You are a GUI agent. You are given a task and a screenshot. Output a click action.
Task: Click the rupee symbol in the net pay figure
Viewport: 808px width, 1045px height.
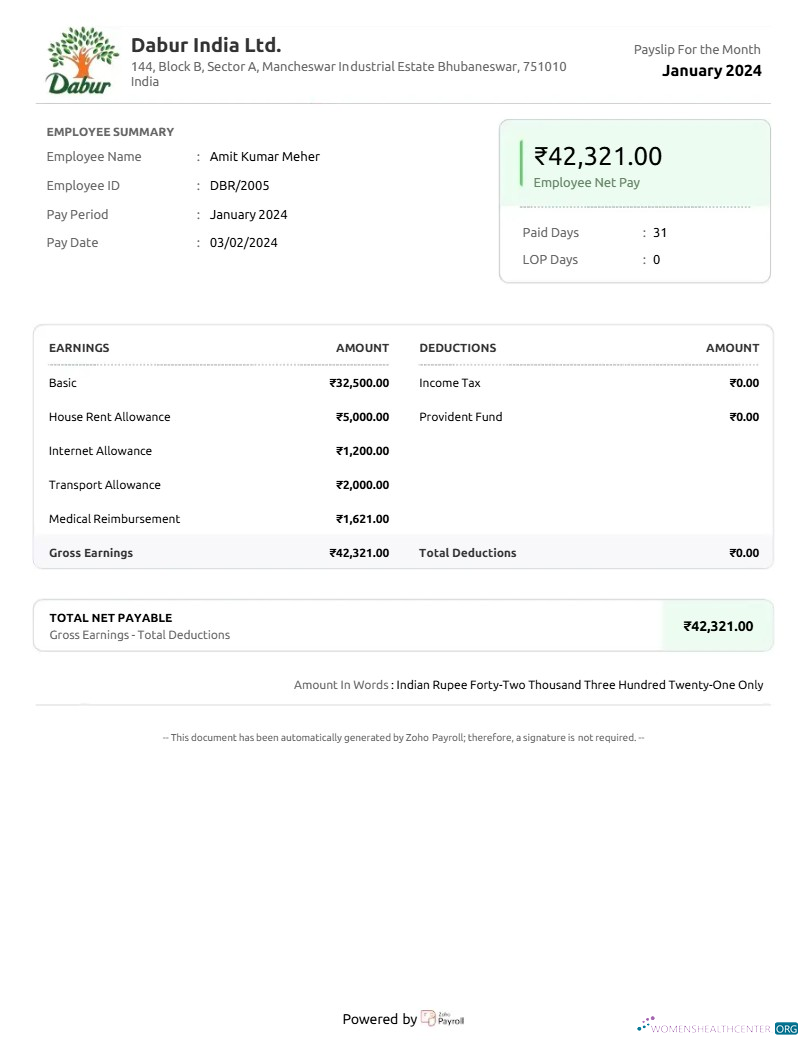[539, 156]
